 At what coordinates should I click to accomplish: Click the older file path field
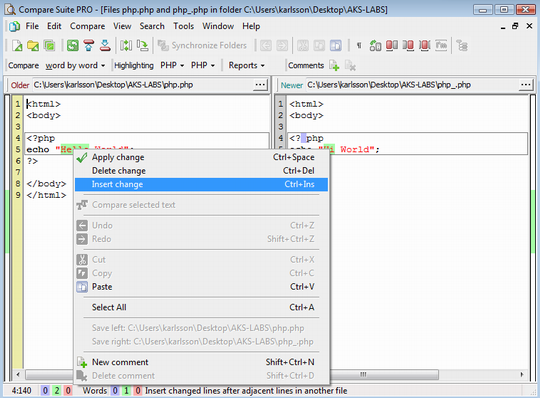tap(142, 85)
